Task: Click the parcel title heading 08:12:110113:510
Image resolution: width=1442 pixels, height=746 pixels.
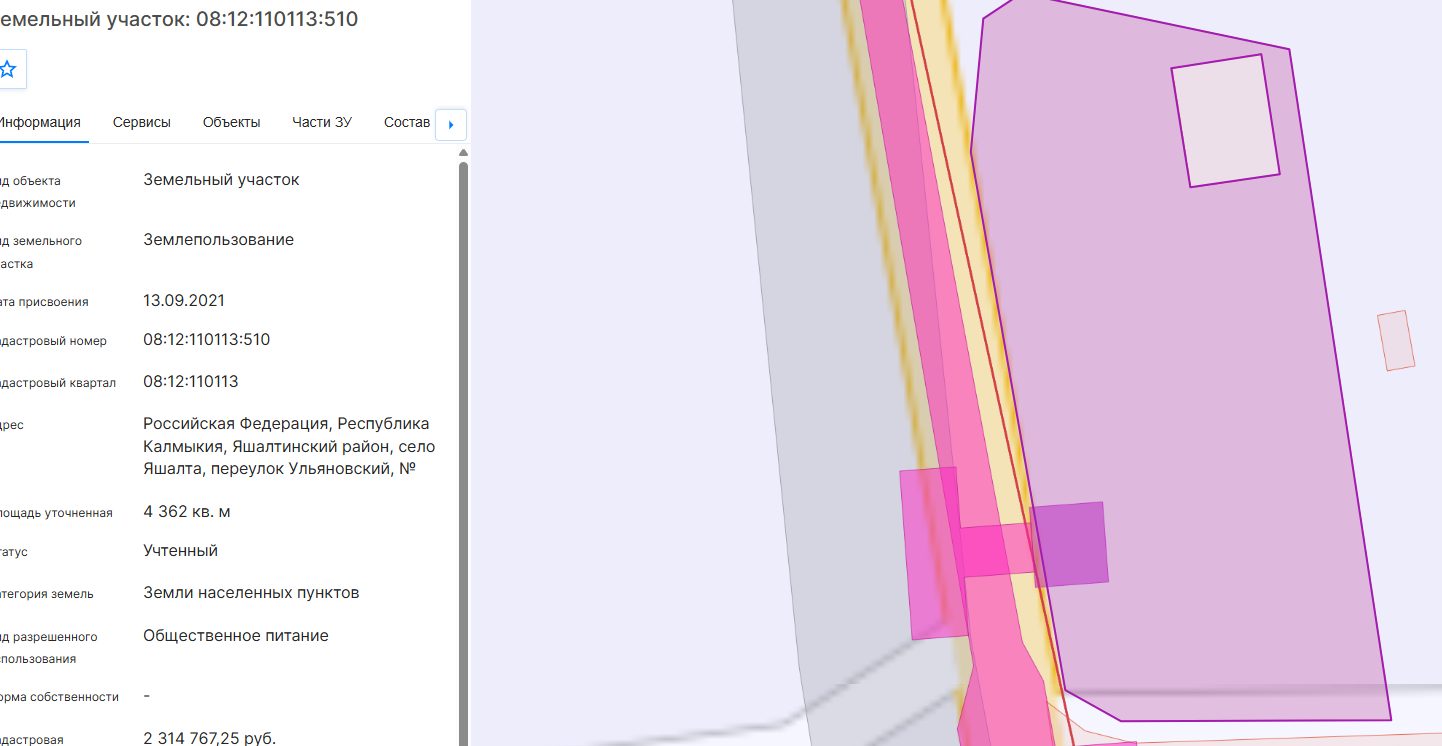Action: pyautogui.click(x=179, y=19)
